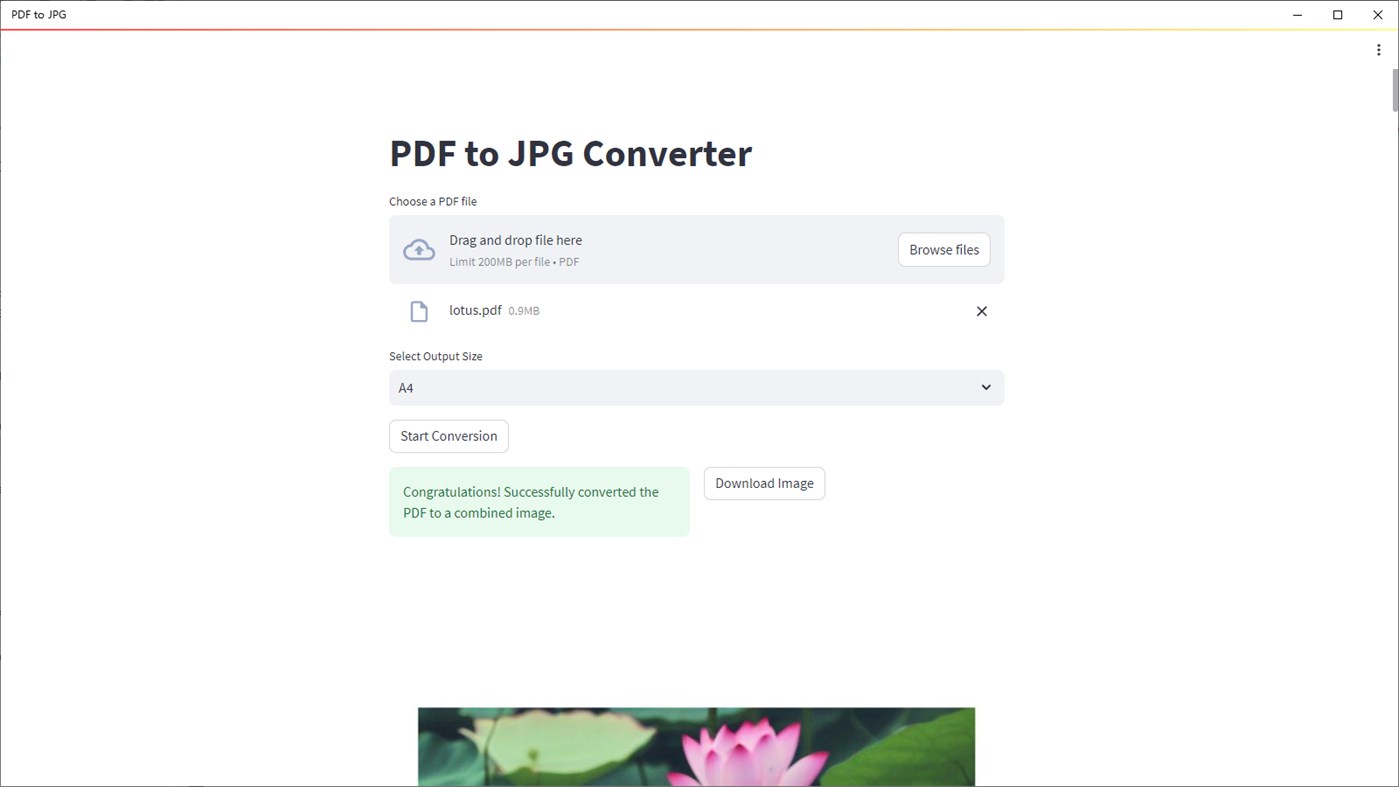Screen dimensions: 1399x787
Task: Click the document icon beside lotus.pdf
Action: [418, 310]
